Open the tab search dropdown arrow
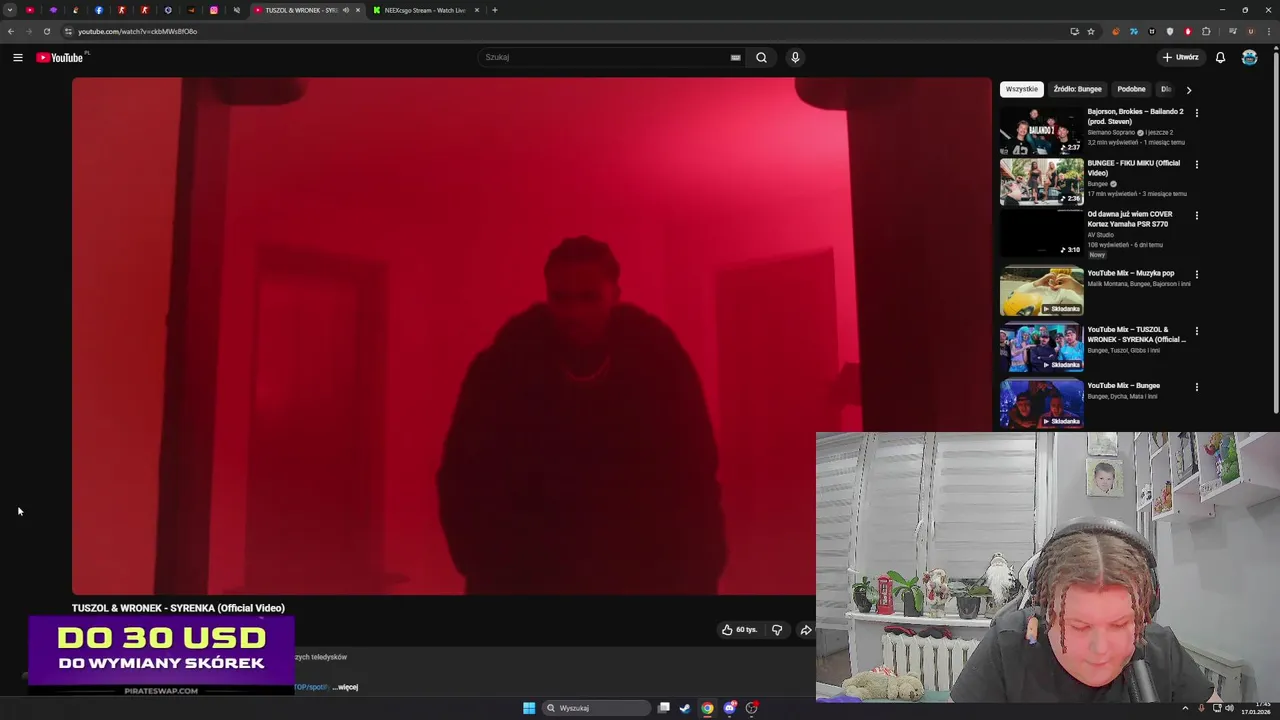Screen dimensions: 1280x720 tap(9, 10)
